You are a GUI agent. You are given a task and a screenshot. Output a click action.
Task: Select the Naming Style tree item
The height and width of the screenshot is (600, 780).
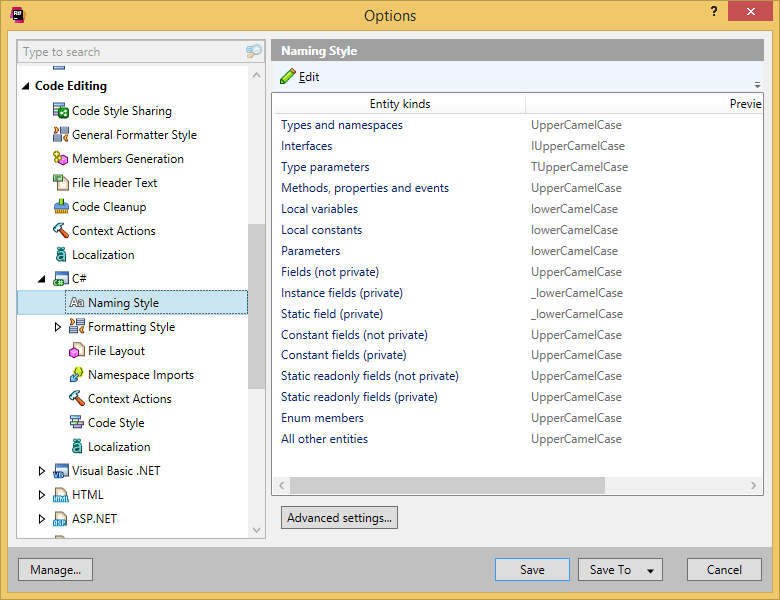click(x=123, y=303)
